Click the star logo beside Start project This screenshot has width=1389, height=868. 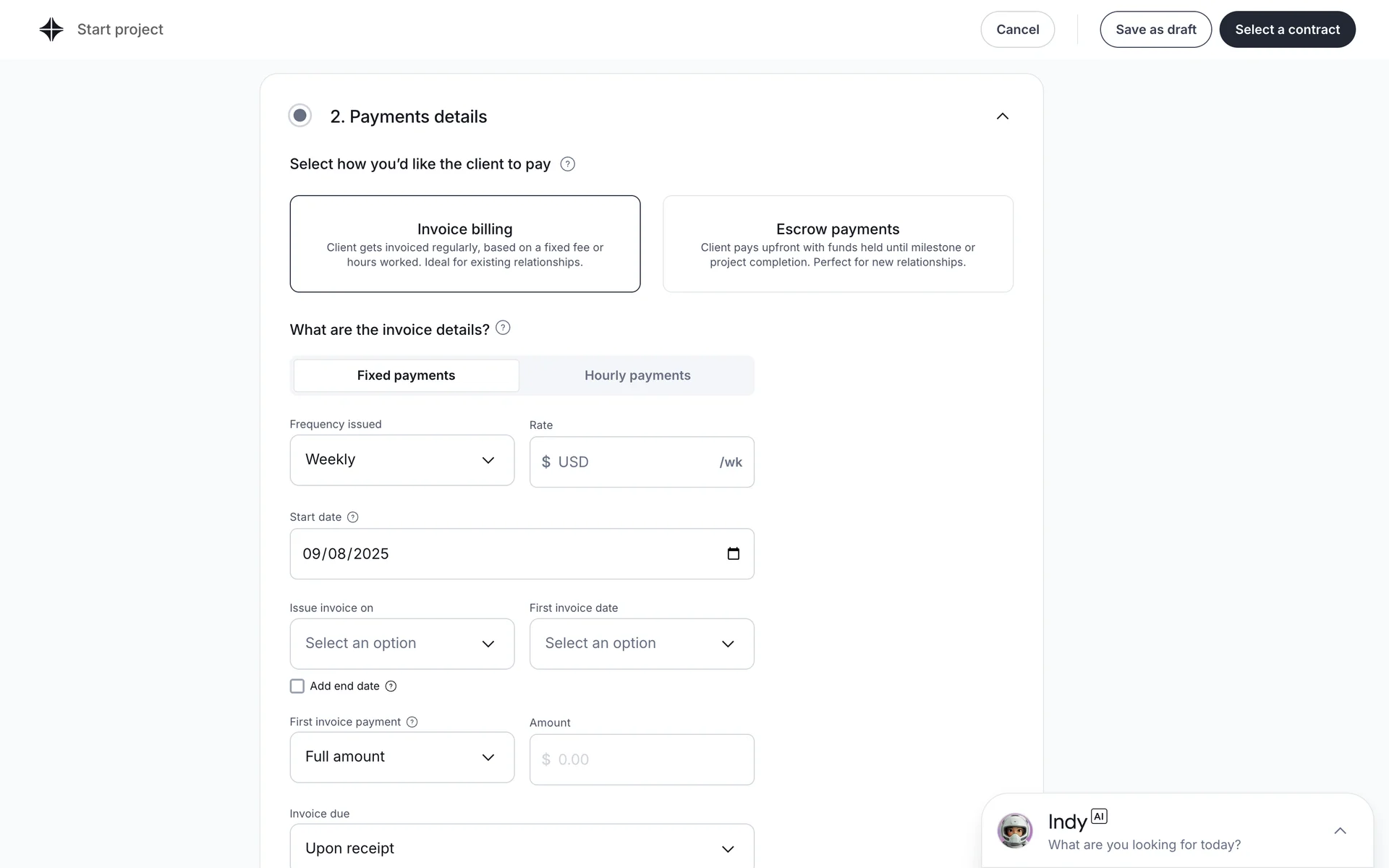pyautogui.click(x=51, y=30)
